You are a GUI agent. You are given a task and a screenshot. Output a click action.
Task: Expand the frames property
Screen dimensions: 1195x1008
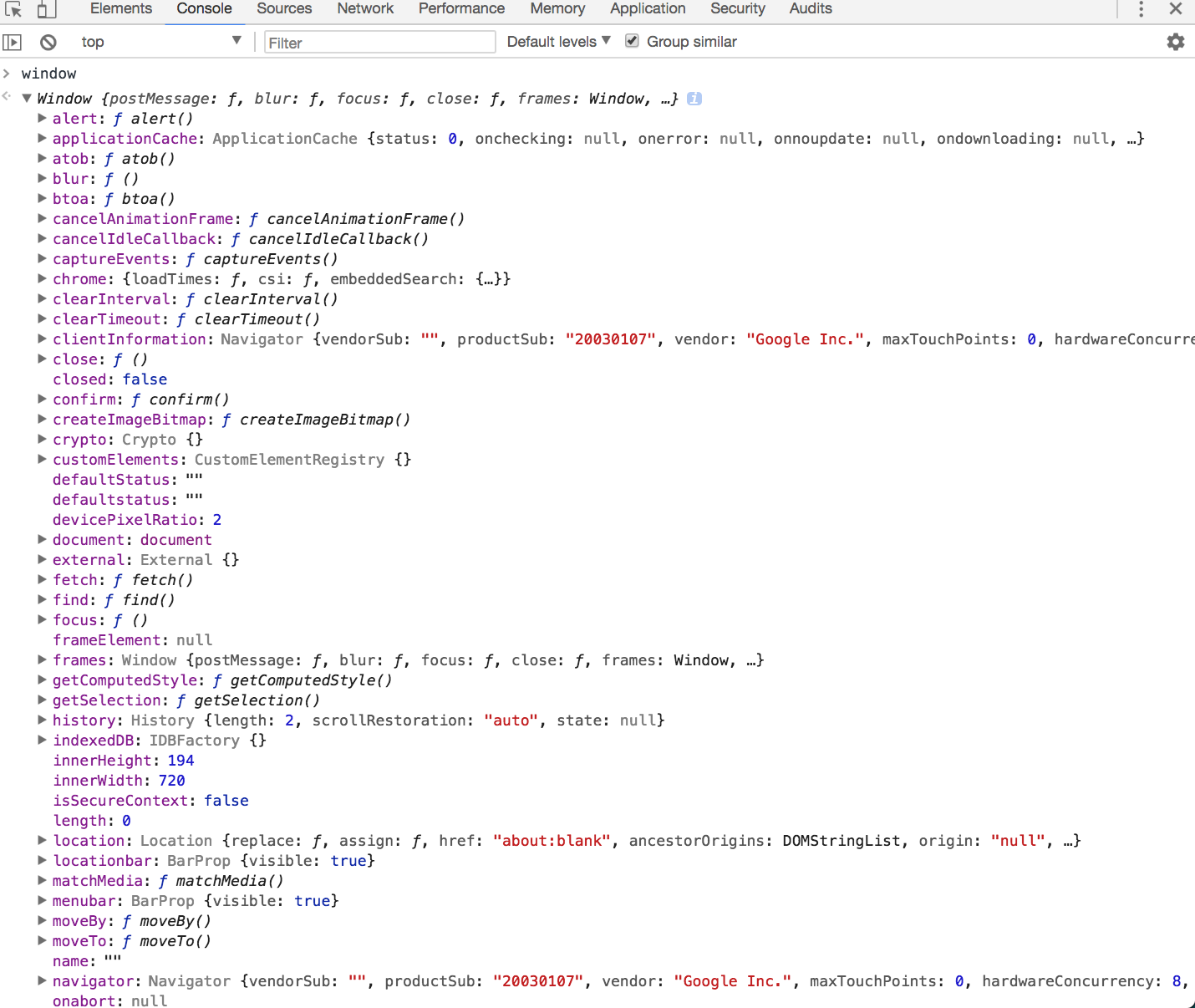coord(42,660)
